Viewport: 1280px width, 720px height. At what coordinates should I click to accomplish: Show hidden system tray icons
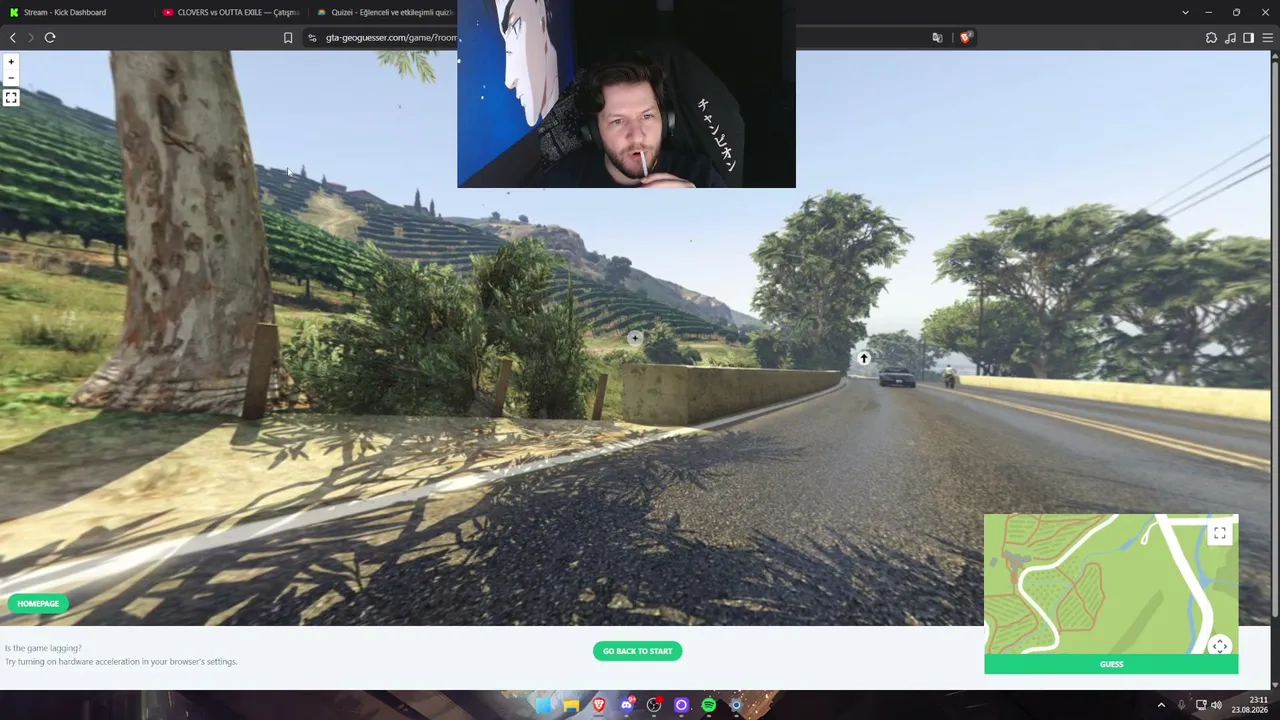[x=1161, y=705]
